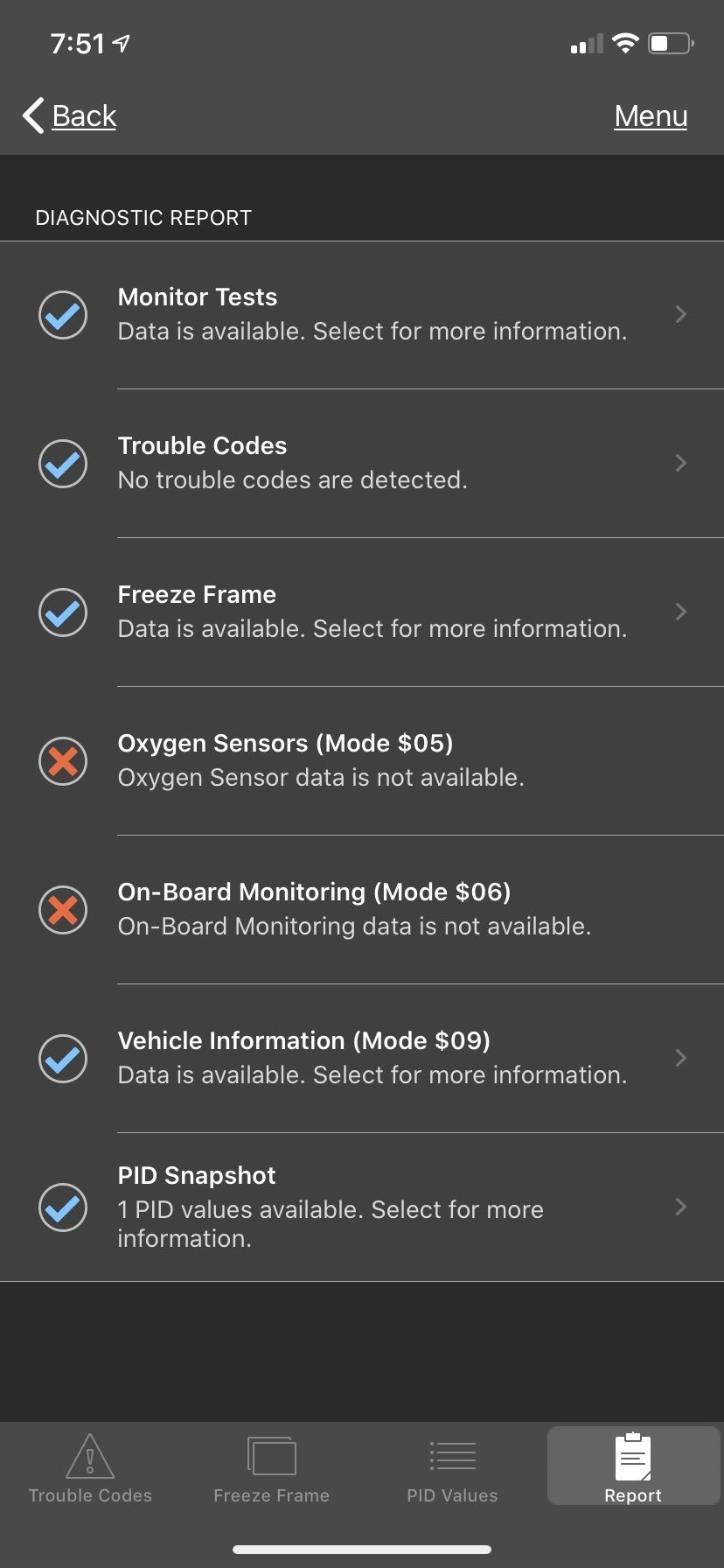Expand the Monitor Tests row chevron
Screen dimensions: 724x1568
point(681,314)
